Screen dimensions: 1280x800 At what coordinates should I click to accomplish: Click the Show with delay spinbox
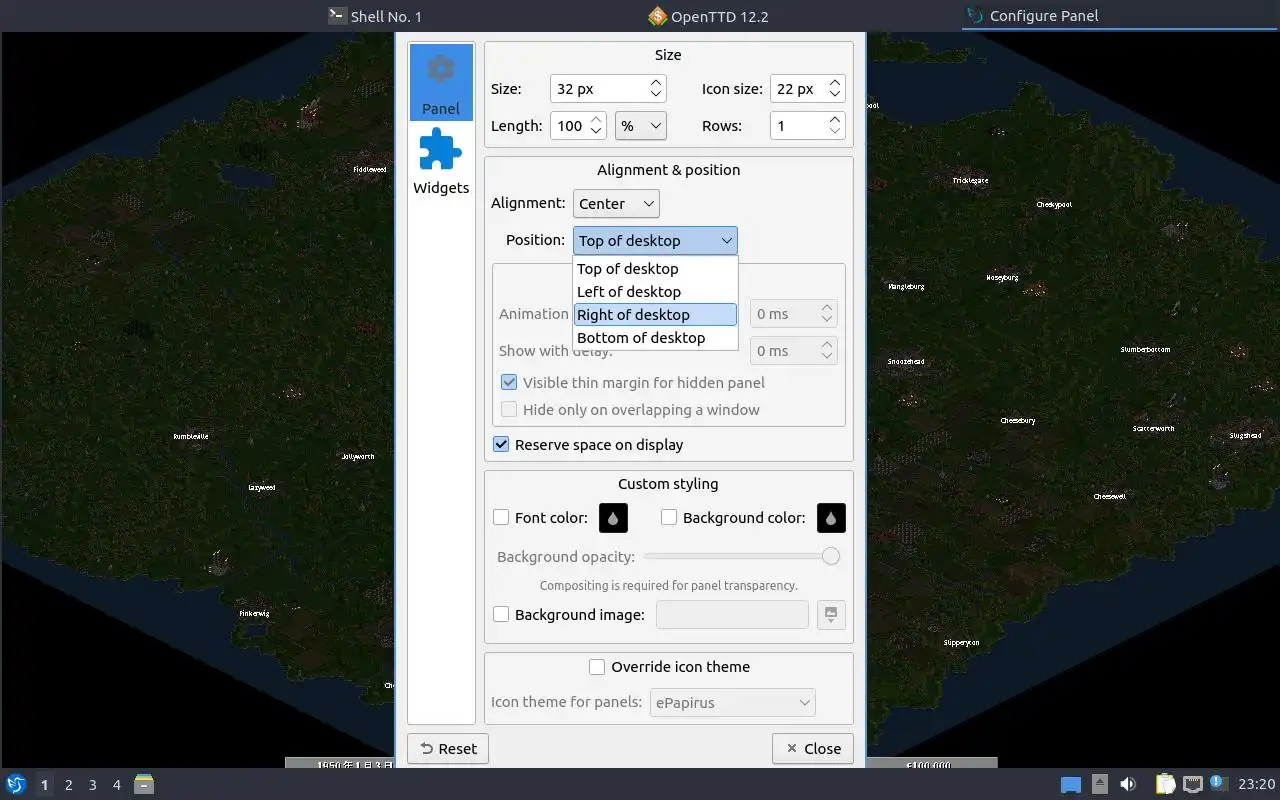click(x=794, y=351)
